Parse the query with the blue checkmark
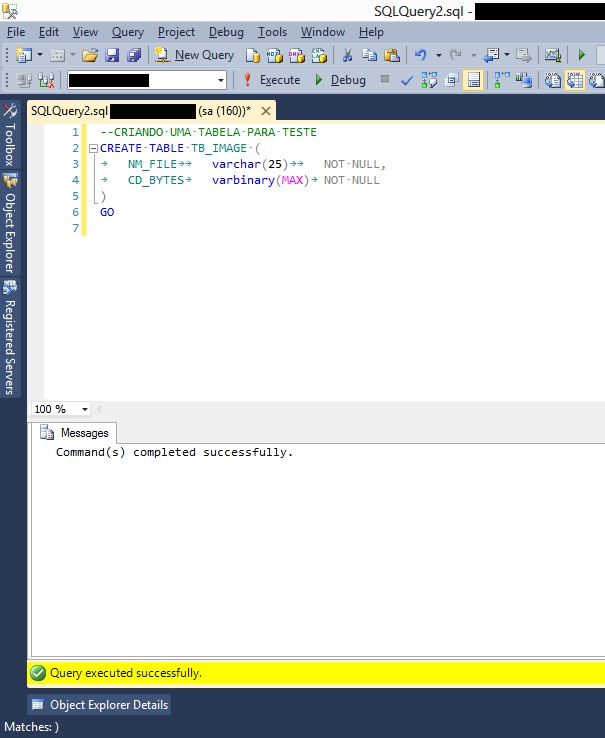 click(407, 80)
